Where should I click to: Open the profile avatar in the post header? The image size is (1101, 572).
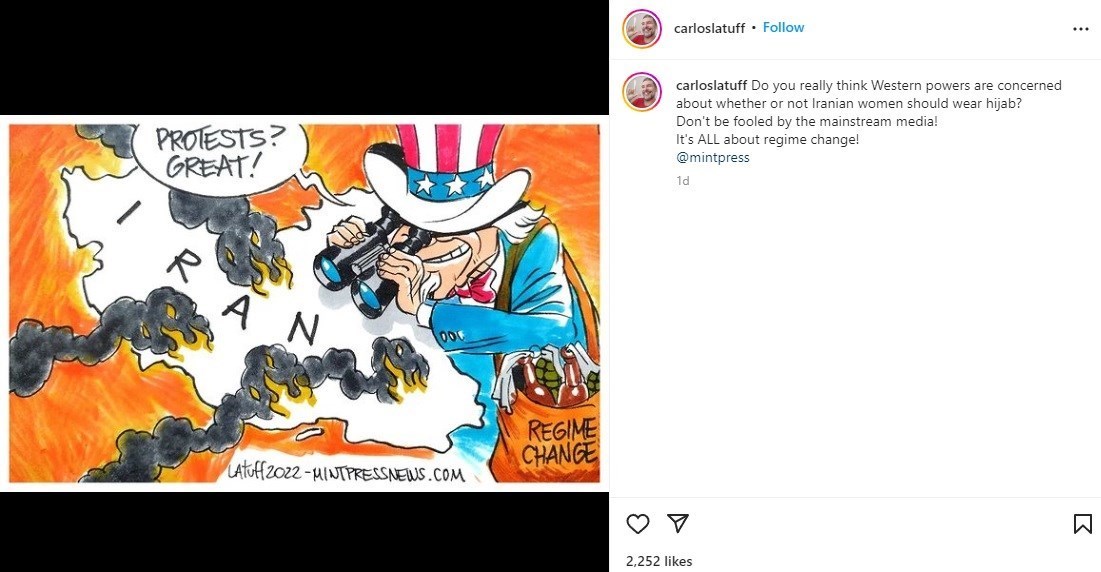(642, 29)
